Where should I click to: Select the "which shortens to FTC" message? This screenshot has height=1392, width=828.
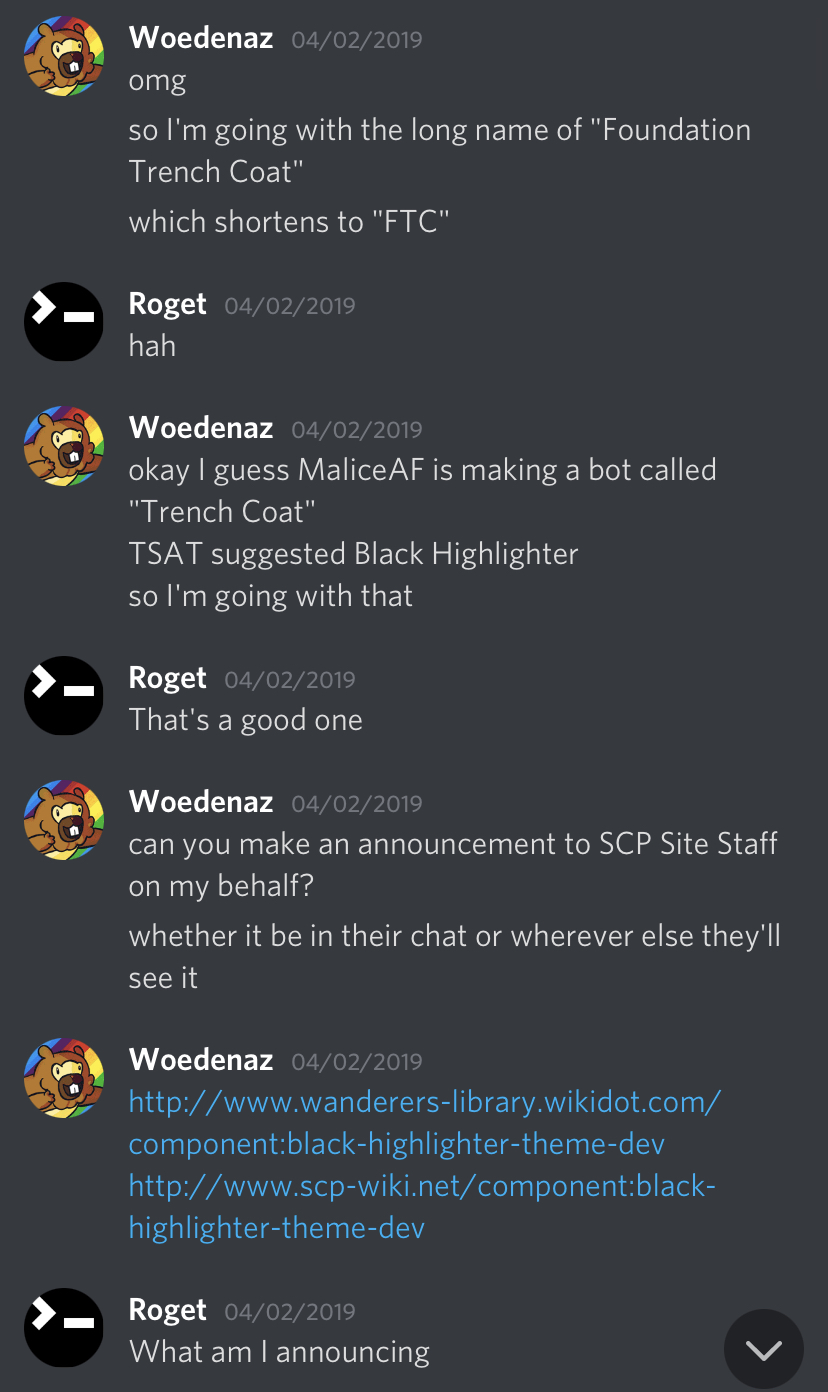pos(289,221)
